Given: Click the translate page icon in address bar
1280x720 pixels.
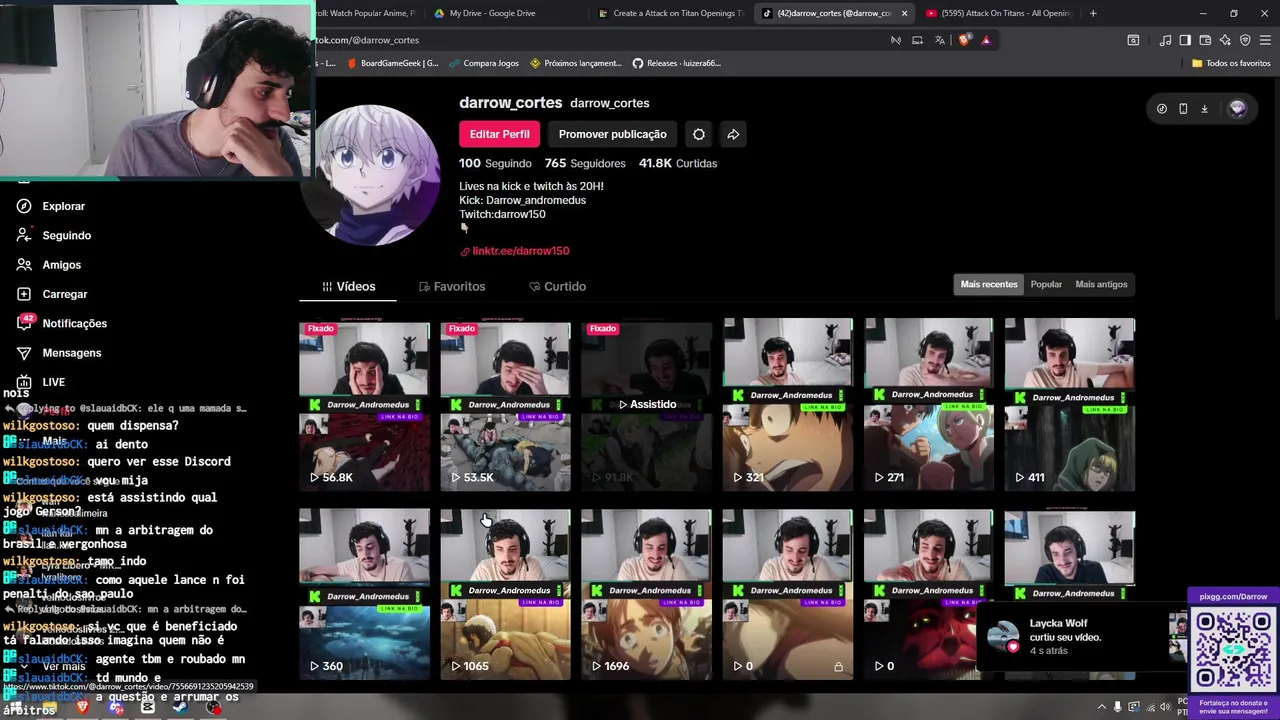Looking at the screenshot, I should [x=940, y=40].
